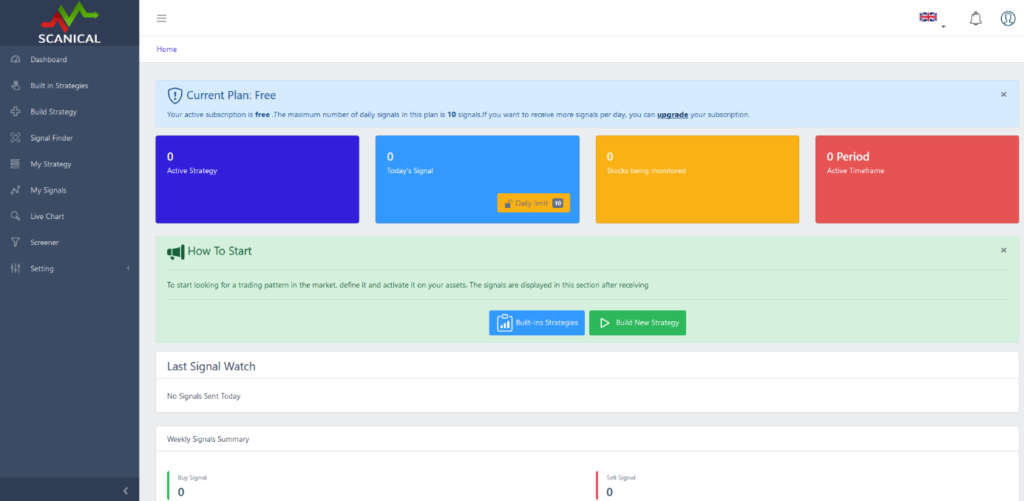Open the notifications bell
1024x501 pixels.
click(x=976, y=18)
